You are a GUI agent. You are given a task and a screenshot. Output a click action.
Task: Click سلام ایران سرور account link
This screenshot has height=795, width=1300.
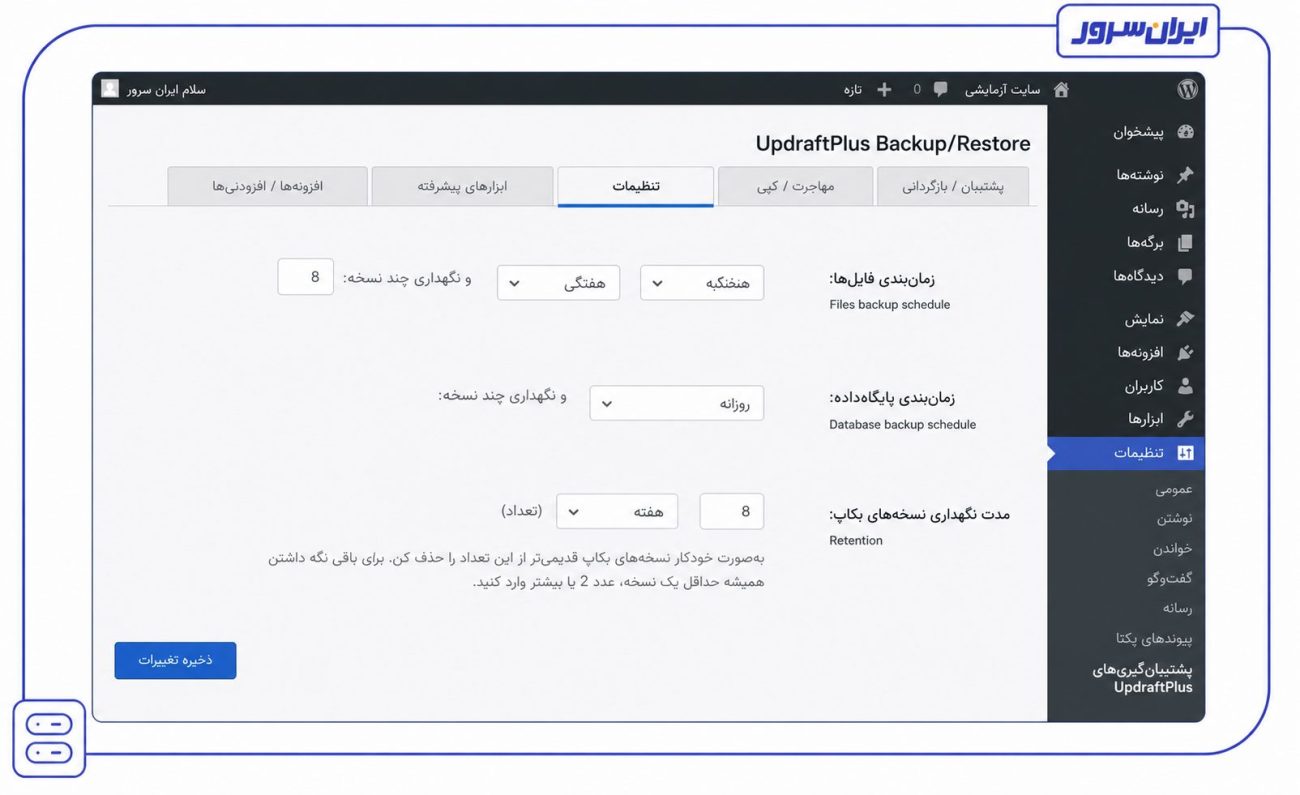(167, 89)
